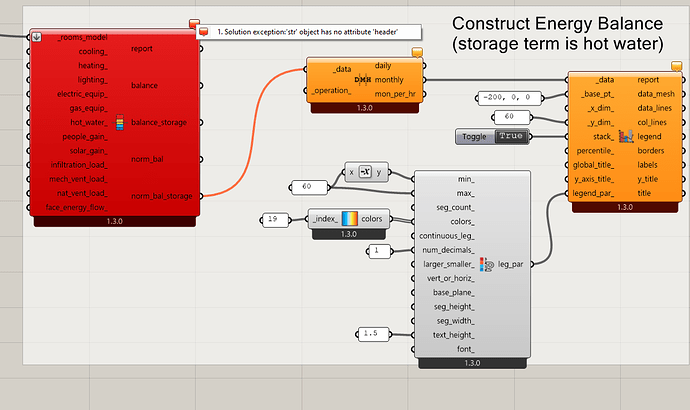The image size is (690, 410).
Task: Click the energy balance component icon
Action: click(x=121, y=123)
